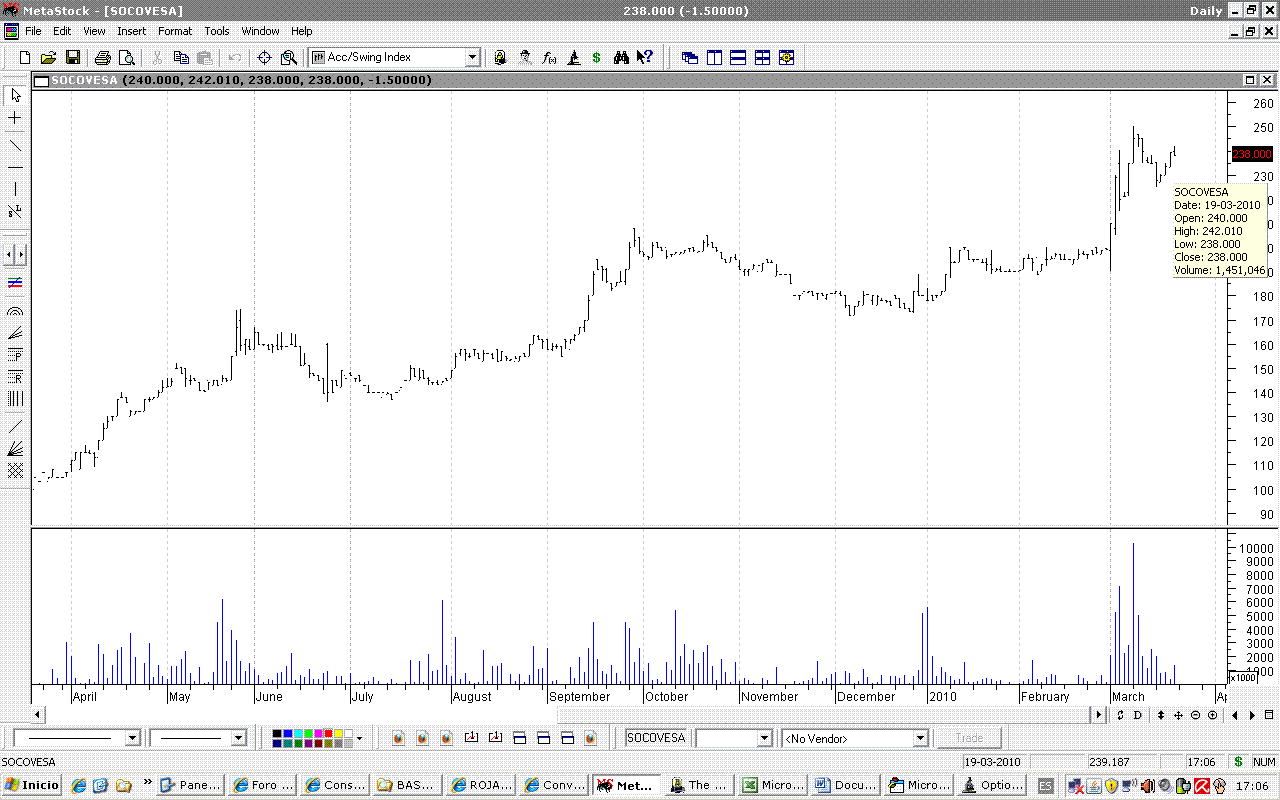Image resolution: width=1280 pixels, height=800 pixels.
Task: Open the Edit menu
Action: click(62, 31)
